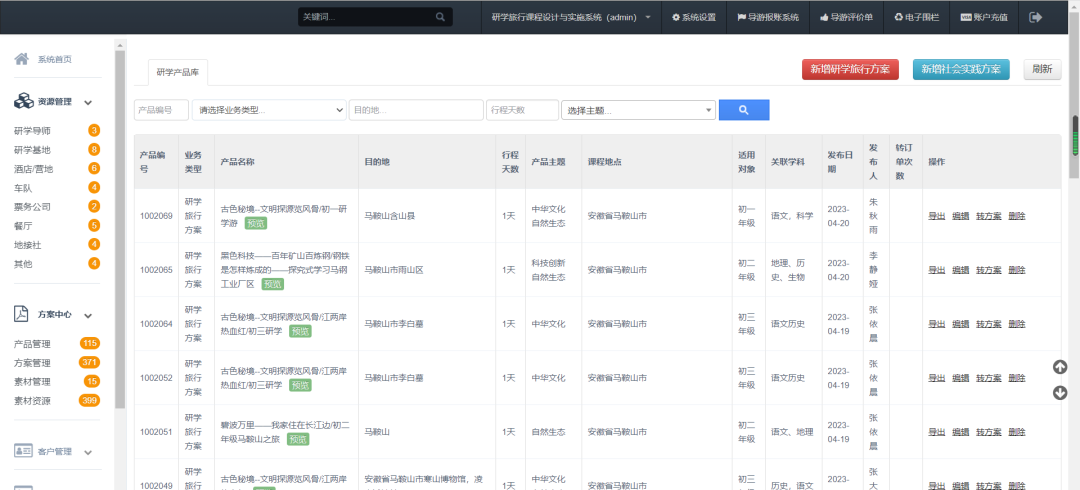Click 预览 for product 1002065
The image size is (1080, 490).
click(x=273, y=284)
